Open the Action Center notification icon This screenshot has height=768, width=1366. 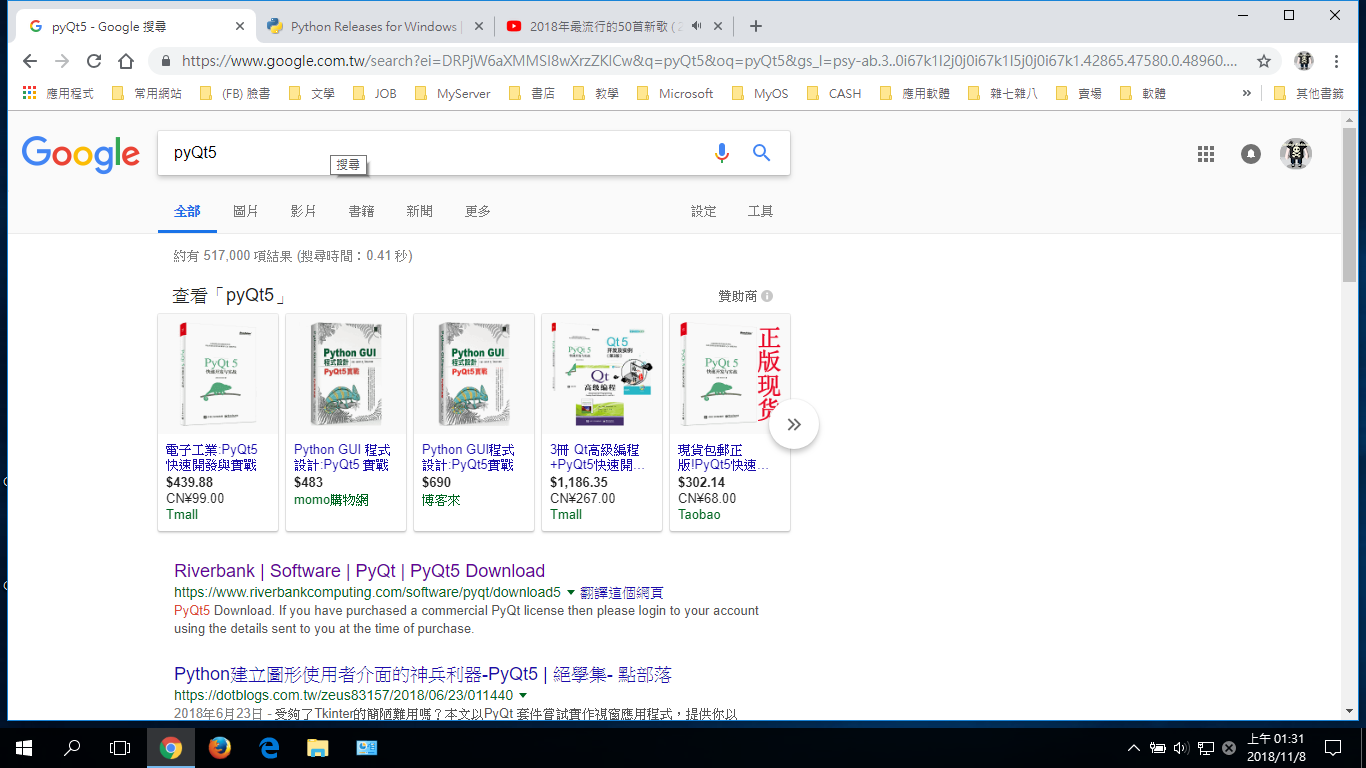tap(1332, 747)
